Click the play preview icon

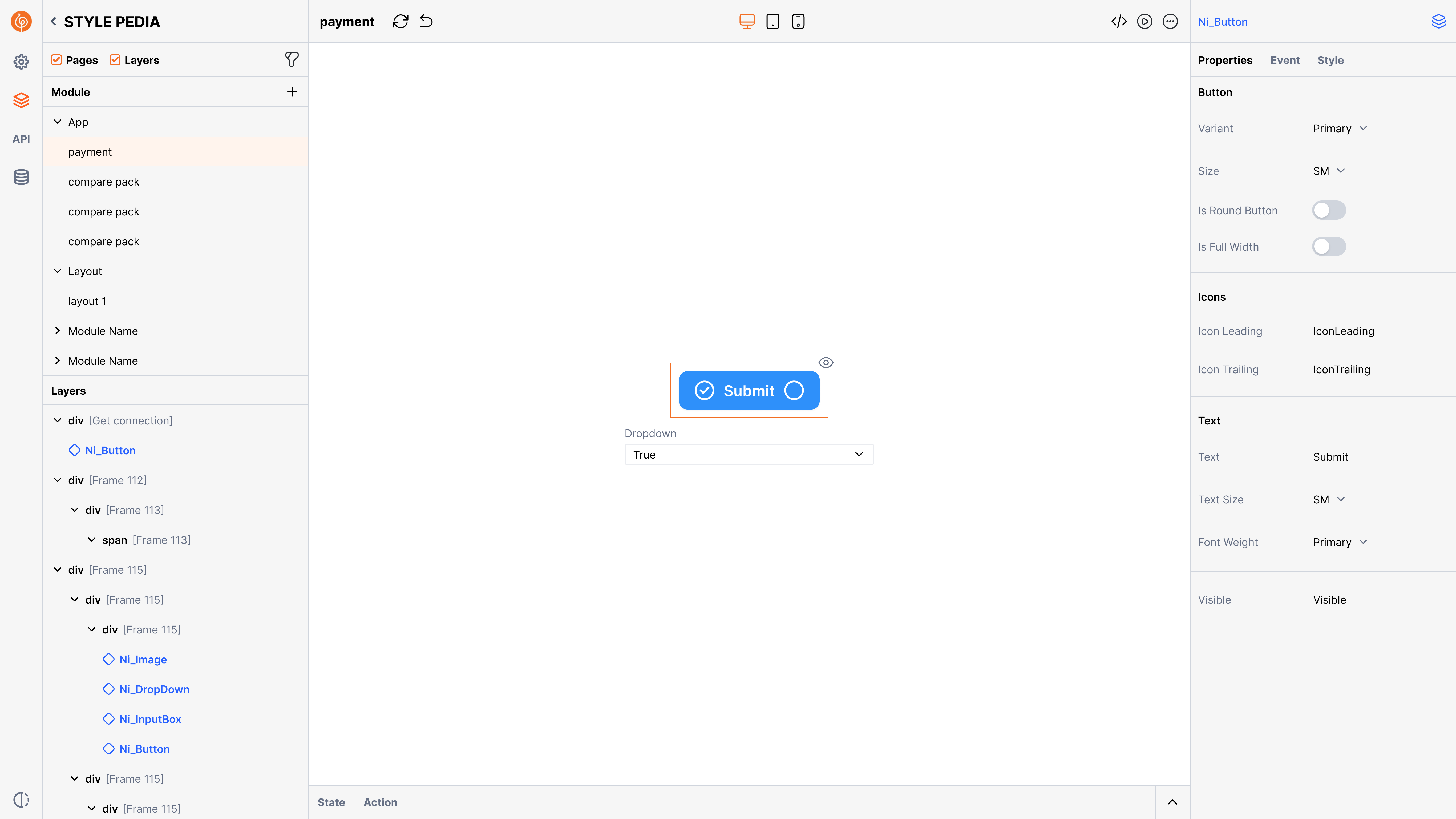[1144, 22]
